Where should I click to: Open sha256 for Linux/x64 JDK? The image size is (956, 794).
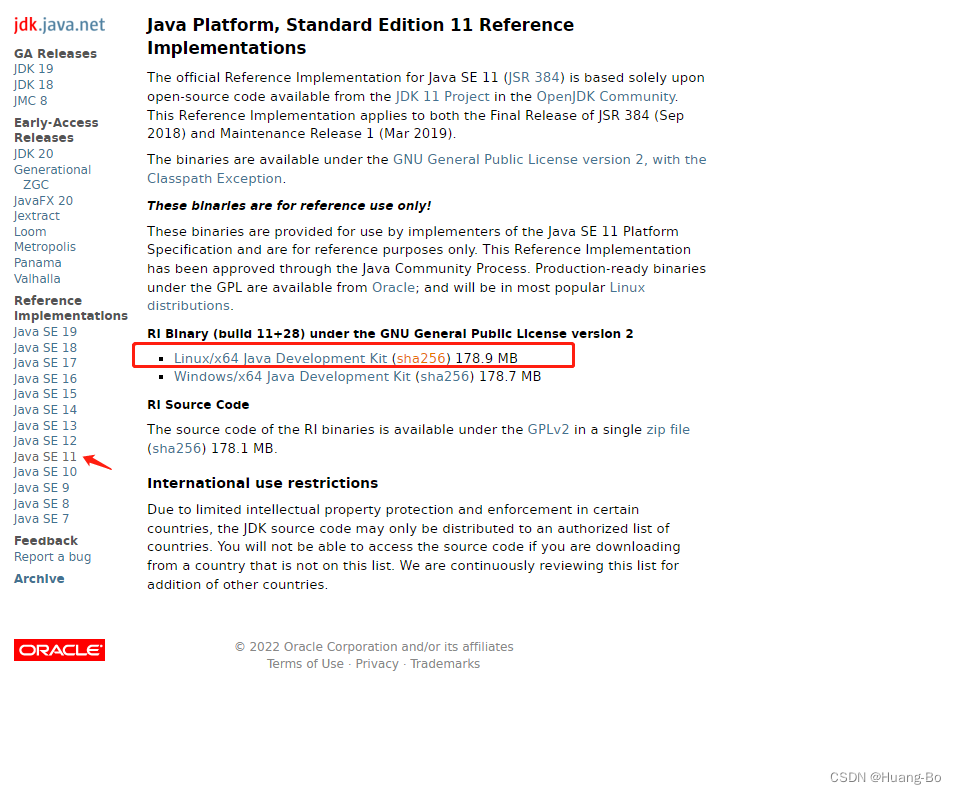point(421,359)
